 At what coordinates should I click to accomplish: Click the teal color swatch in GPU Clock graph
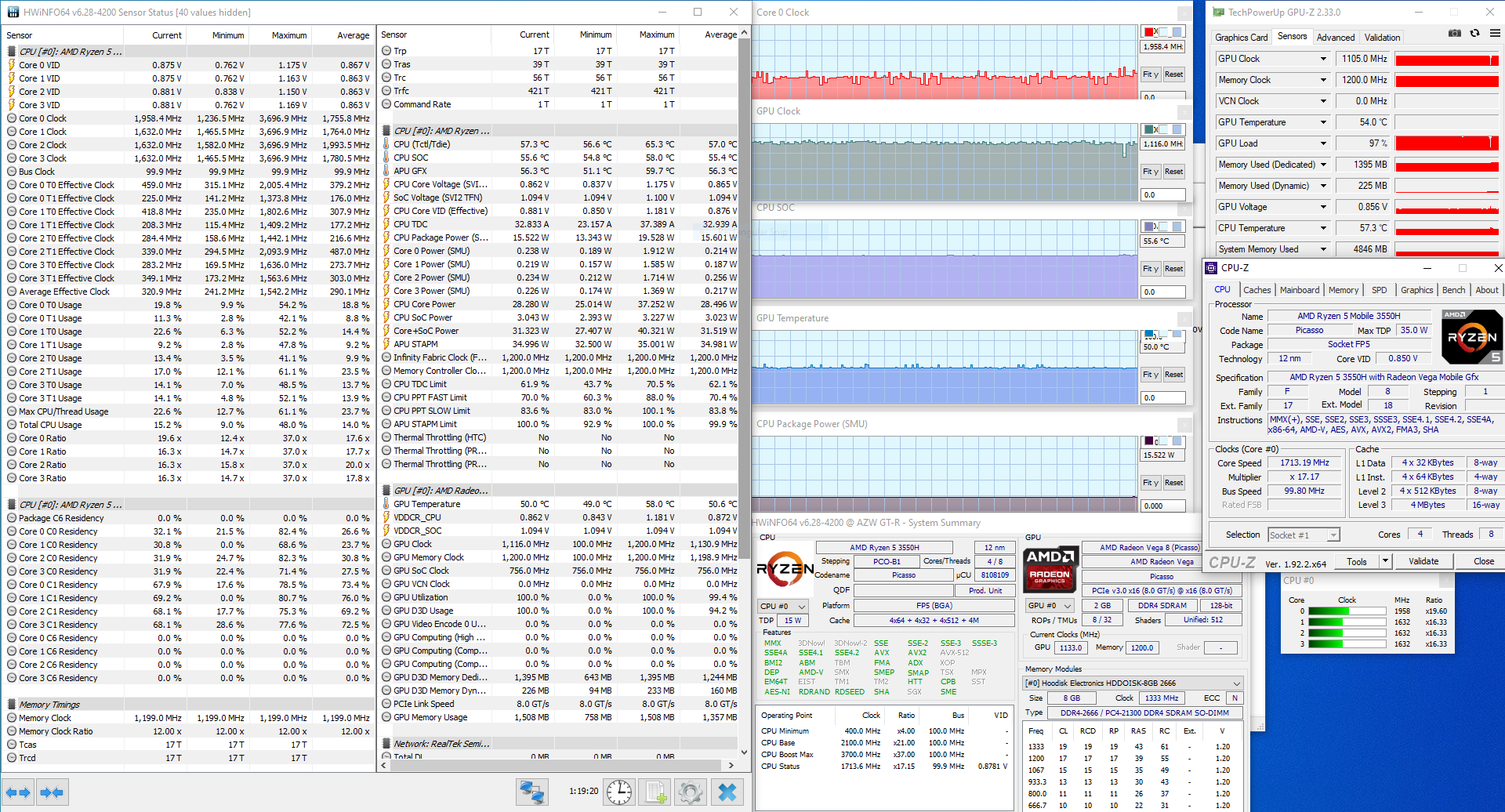point(1148,129)
